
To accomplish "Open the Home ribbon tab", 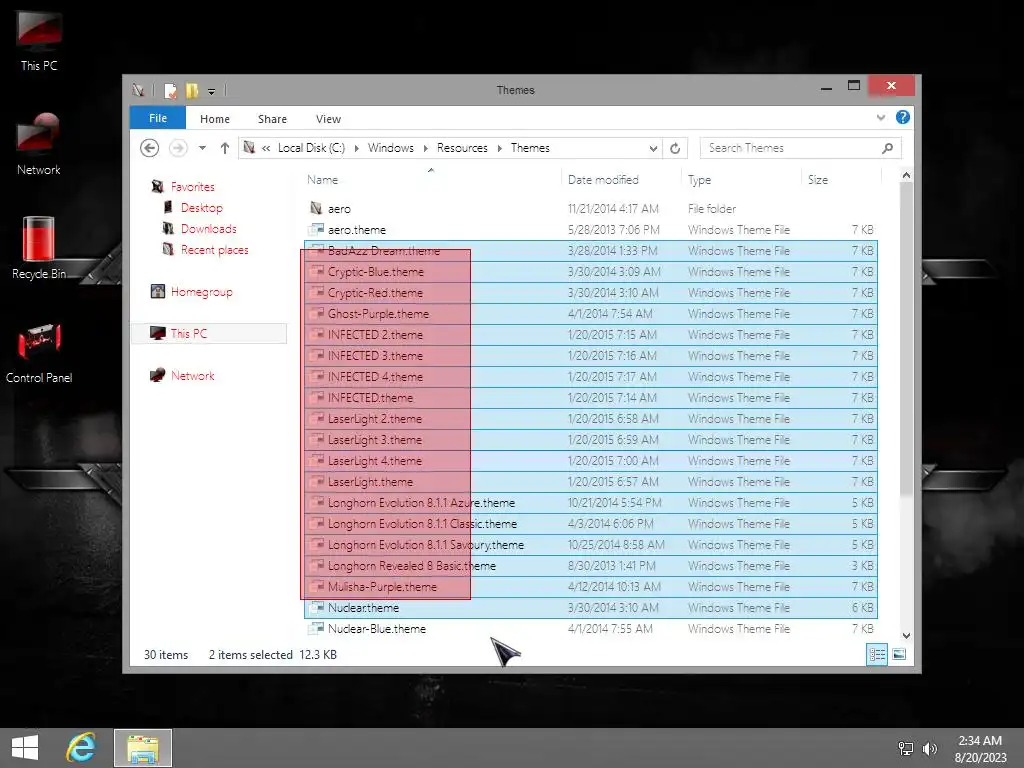I will click(215, 119).
